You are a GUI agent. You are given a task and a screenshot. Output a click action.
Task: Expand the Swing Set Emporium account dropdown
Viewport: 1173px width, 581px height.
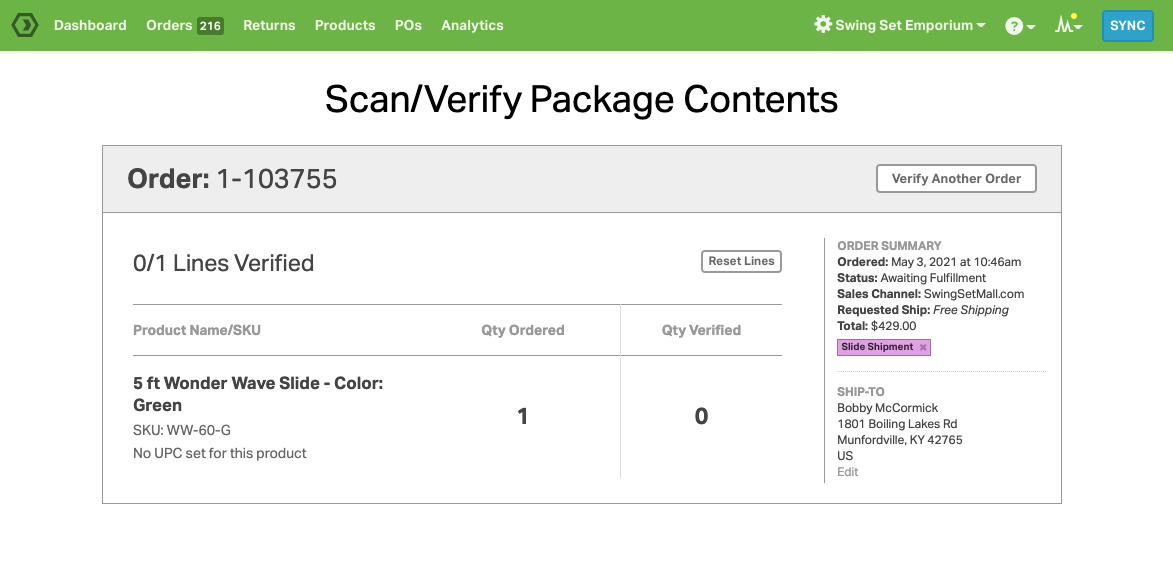click(981, 26)
